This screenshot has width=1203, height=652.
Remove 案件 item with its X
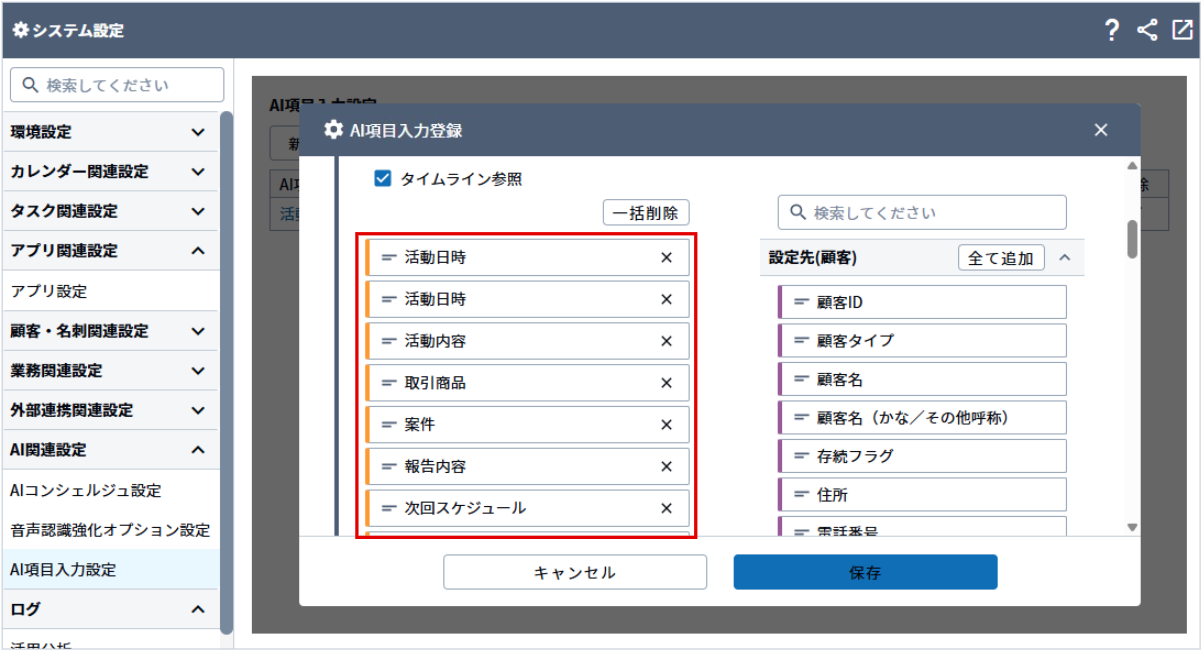point(667,425)
